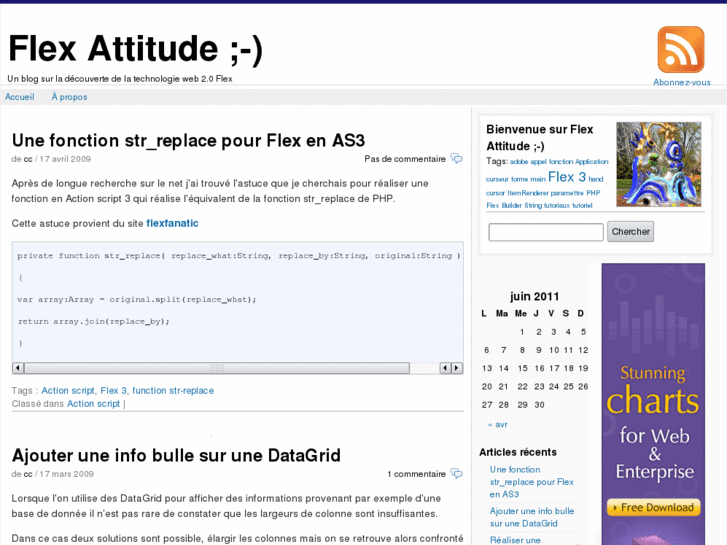Follow the flexfanatic site link
This screenshot has height=545, width=727.
coord(172,224)
